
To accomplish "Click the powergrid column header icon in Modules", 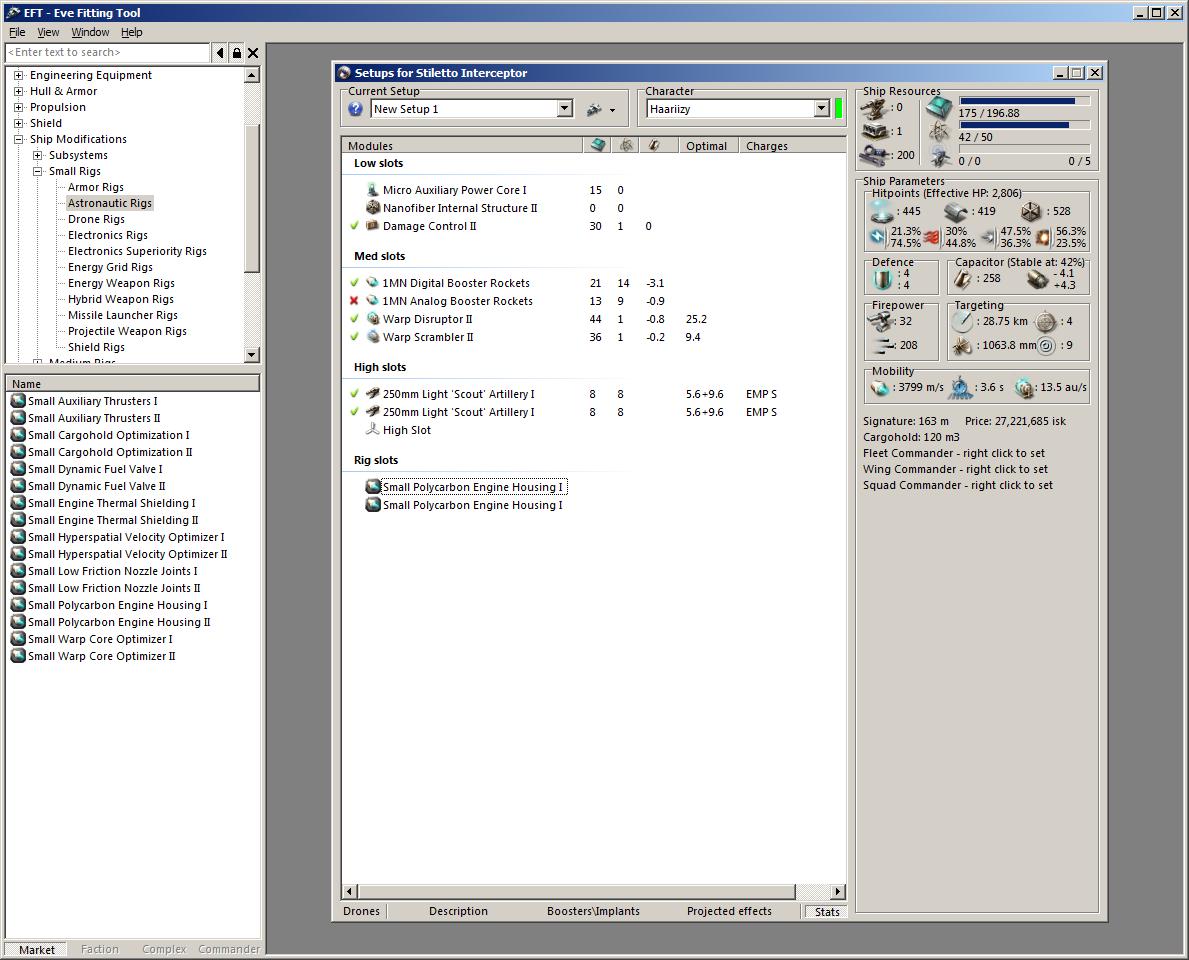I will (x=626, y=146).
